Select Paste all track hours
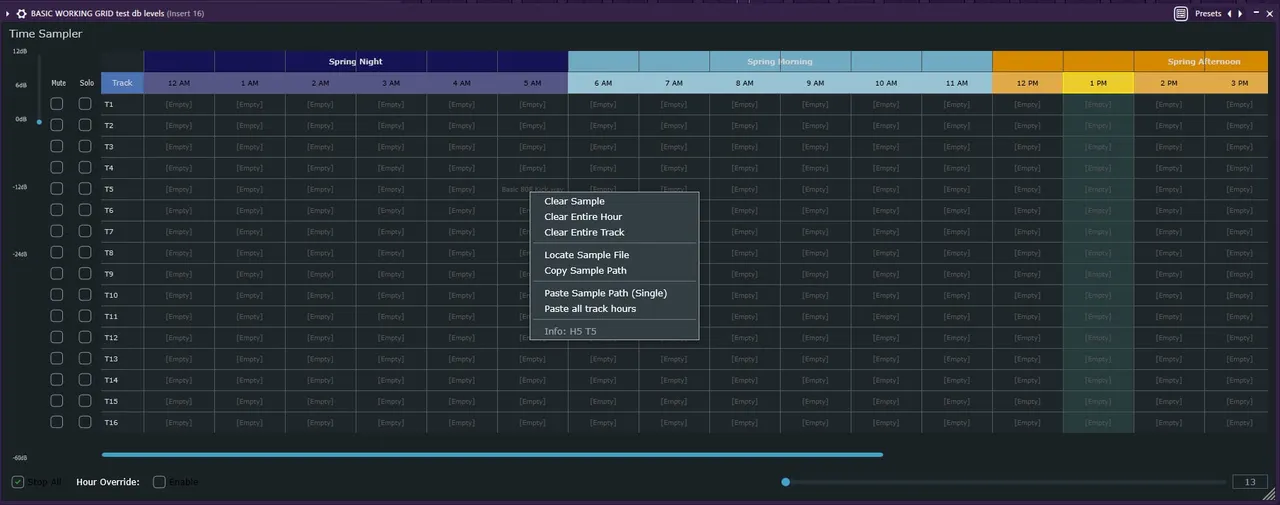Viewport: 1280px width, 505px height. click(x=614, y=309)
